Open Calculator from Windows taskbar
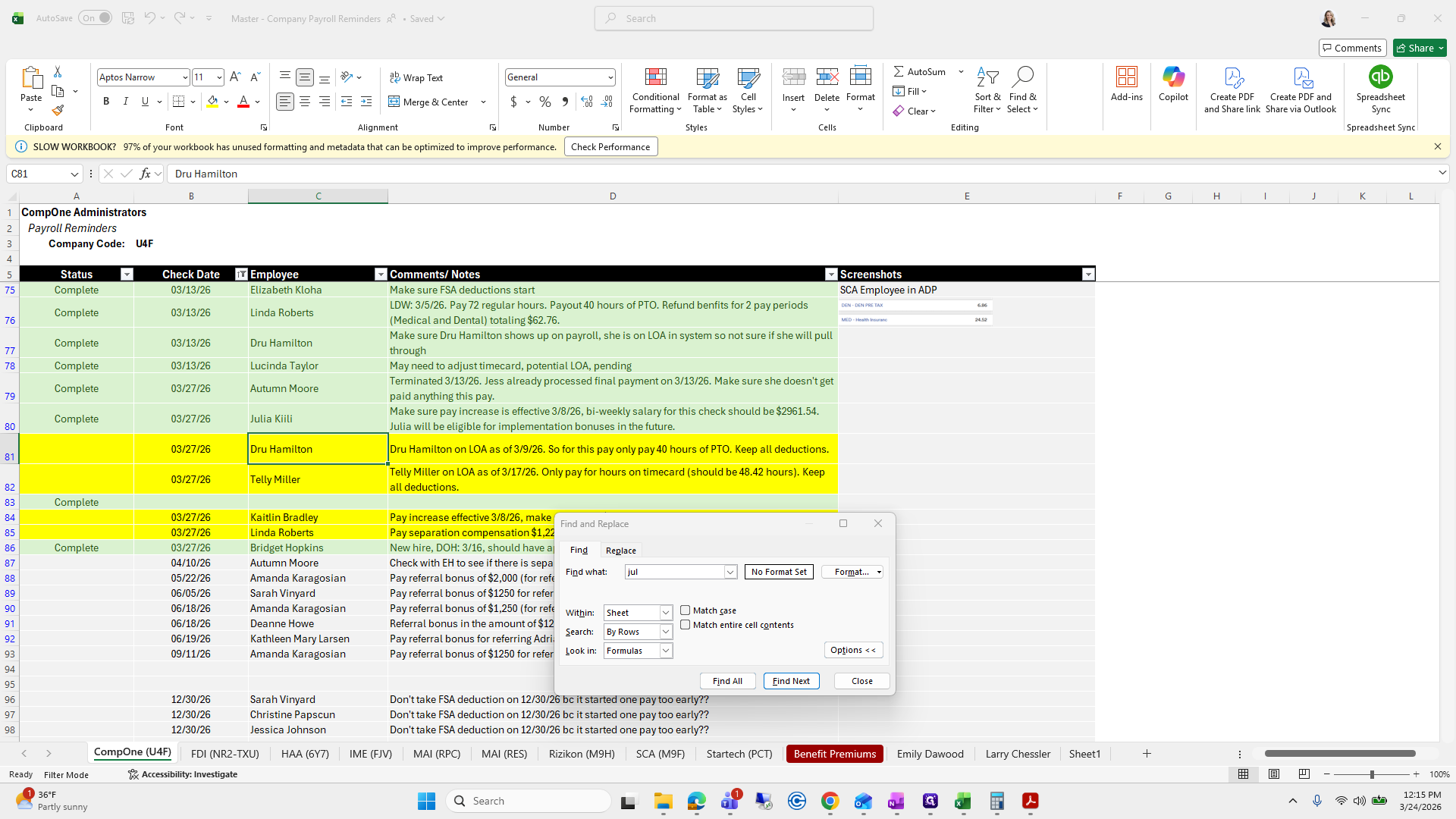 996,801
